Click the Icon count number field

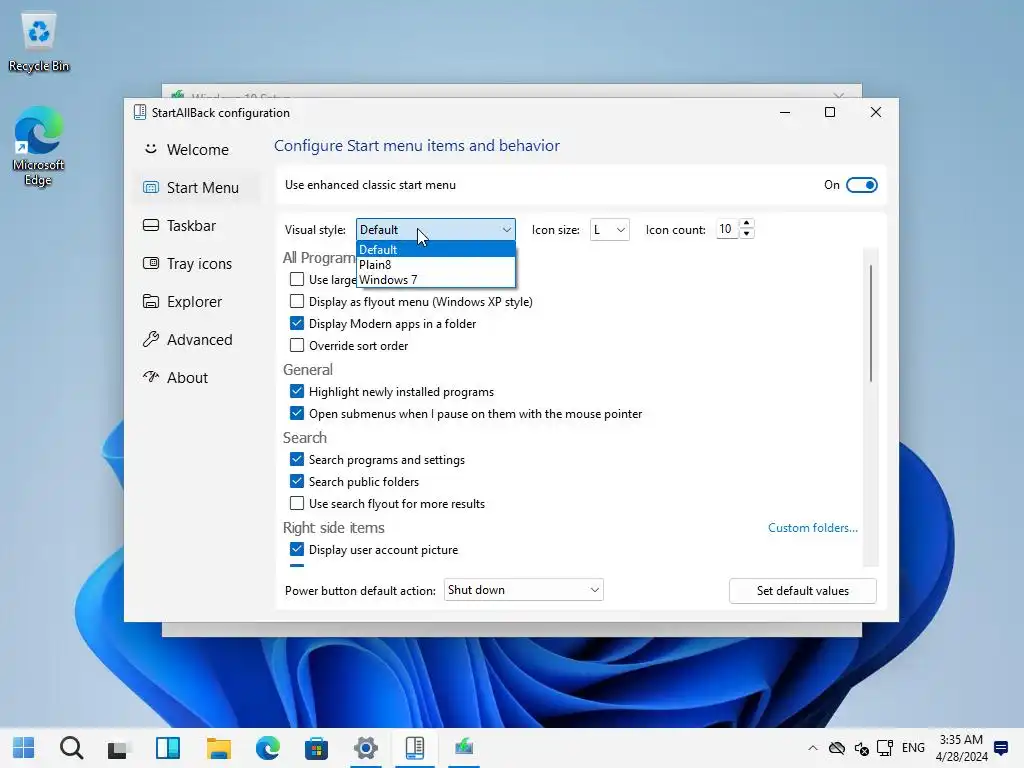pyautogui.click(x=727, y=229)
